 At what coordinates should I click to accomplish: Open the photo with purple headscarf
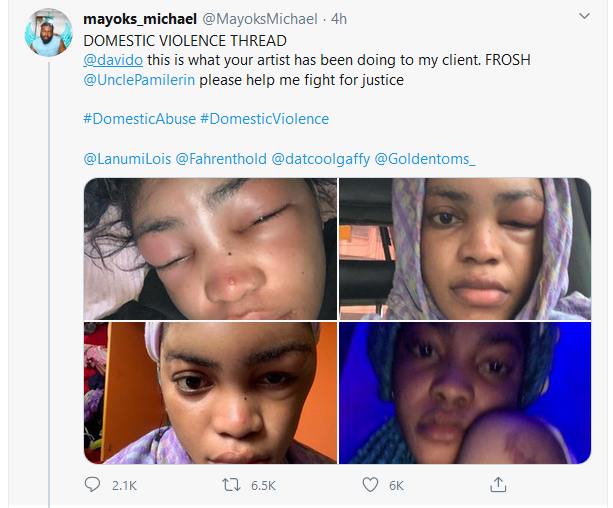pos(465,249)
